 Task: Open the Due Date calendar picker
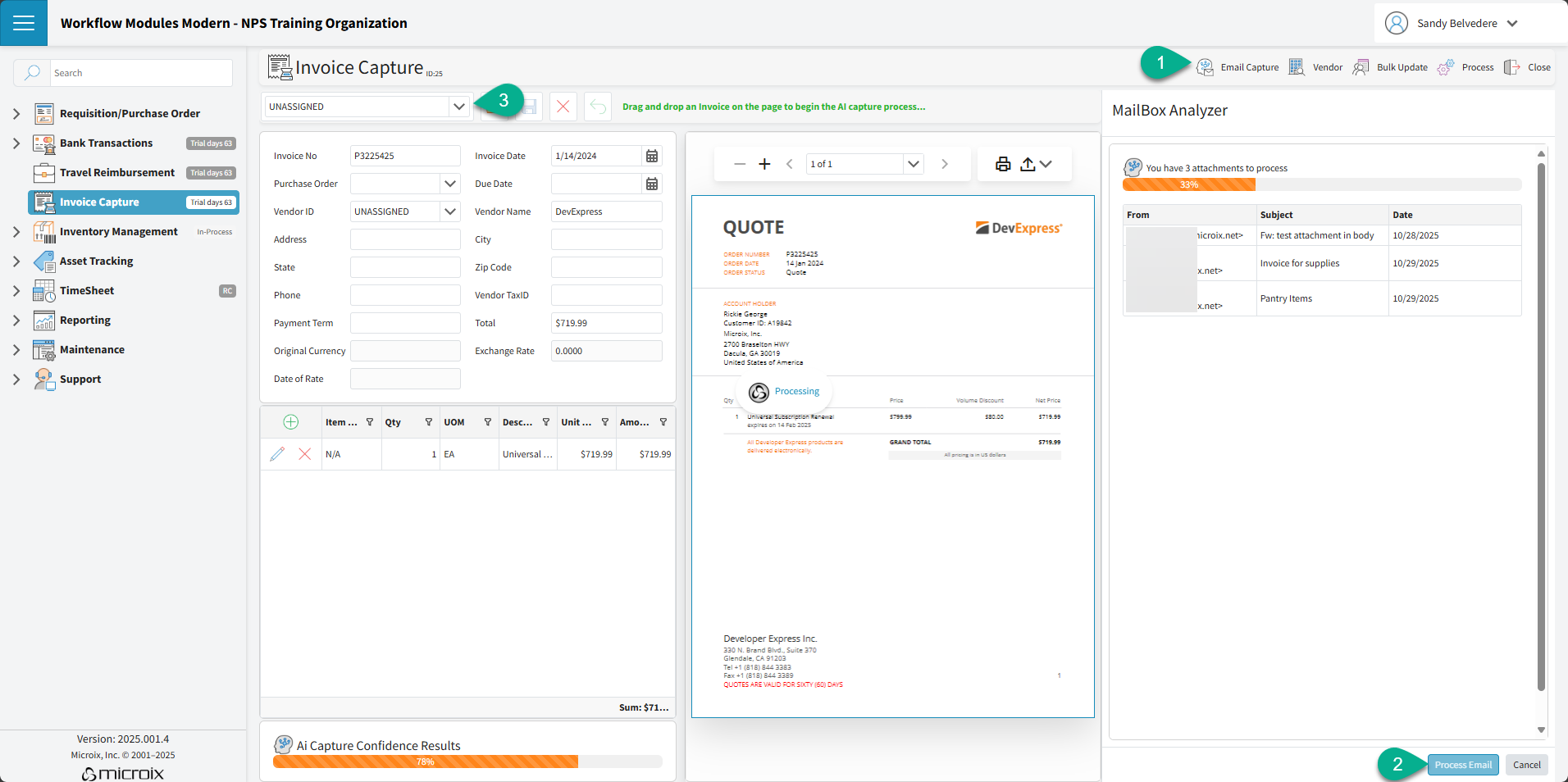[652, 184]
